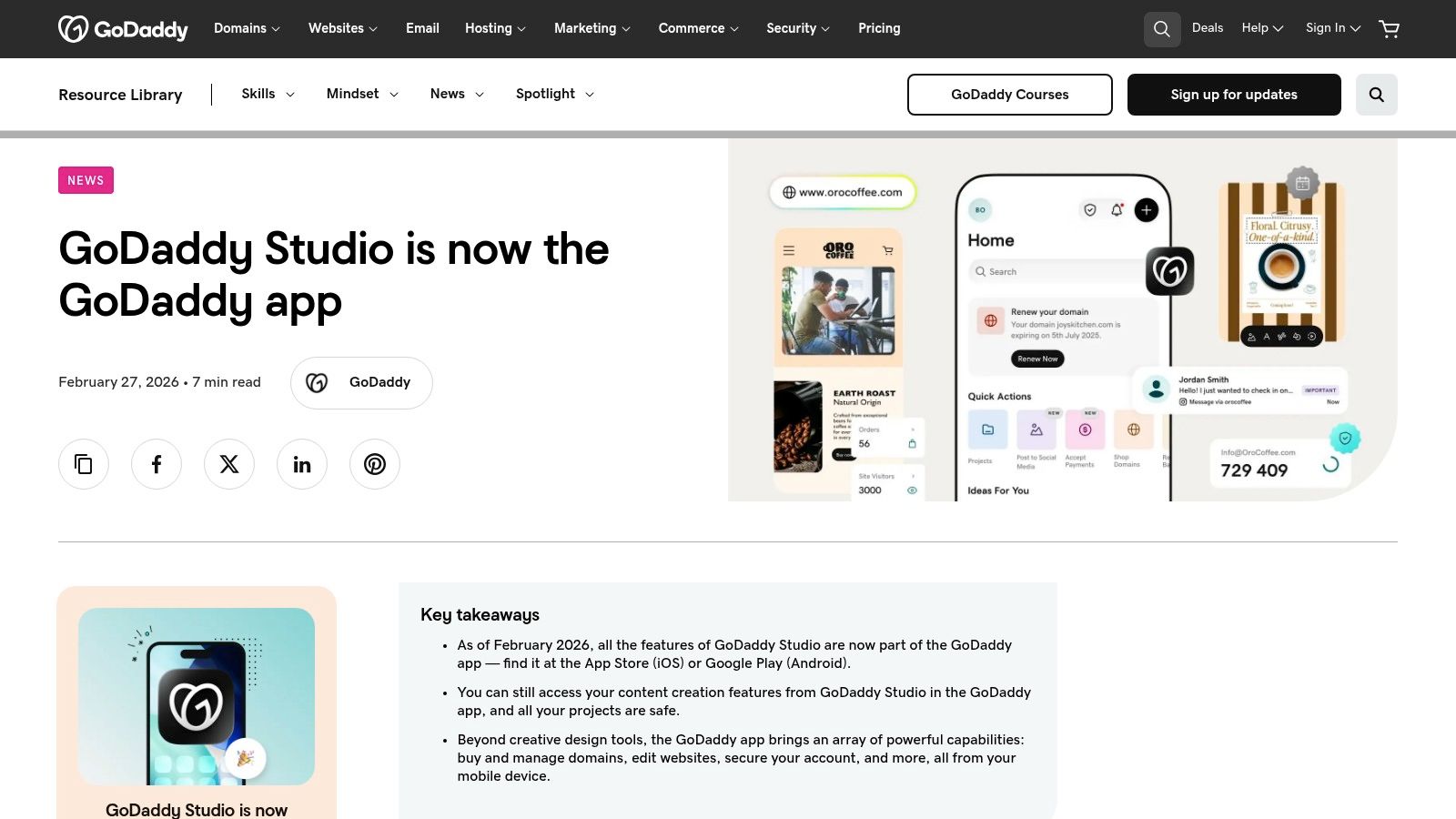Viewport: 1456px width, 819px height.
Task: Open the Email menu item
Action: pos(422,28)
